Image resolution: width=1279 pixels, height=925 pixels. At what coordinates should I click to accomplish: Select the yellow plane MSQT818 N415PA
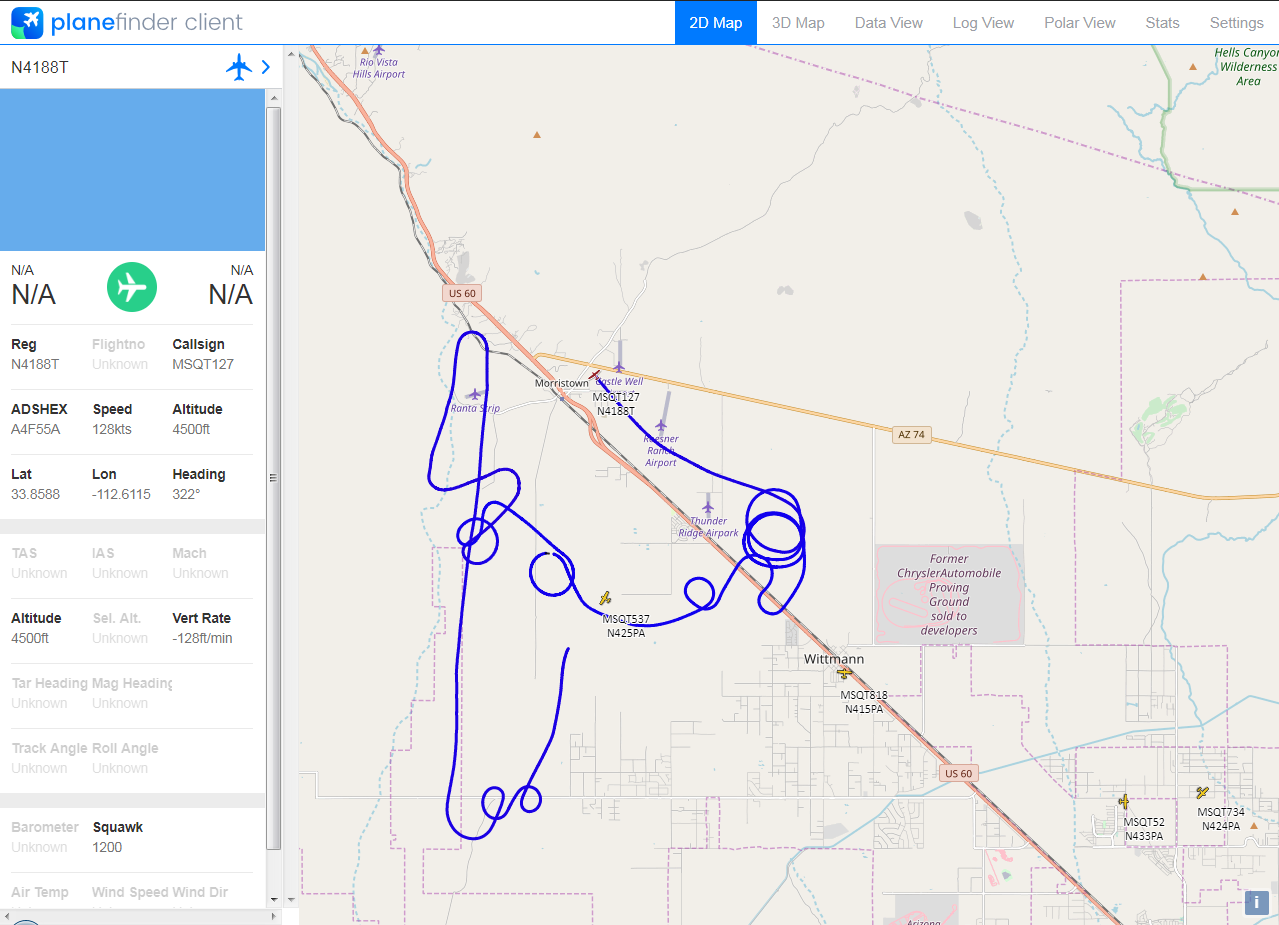845,673
